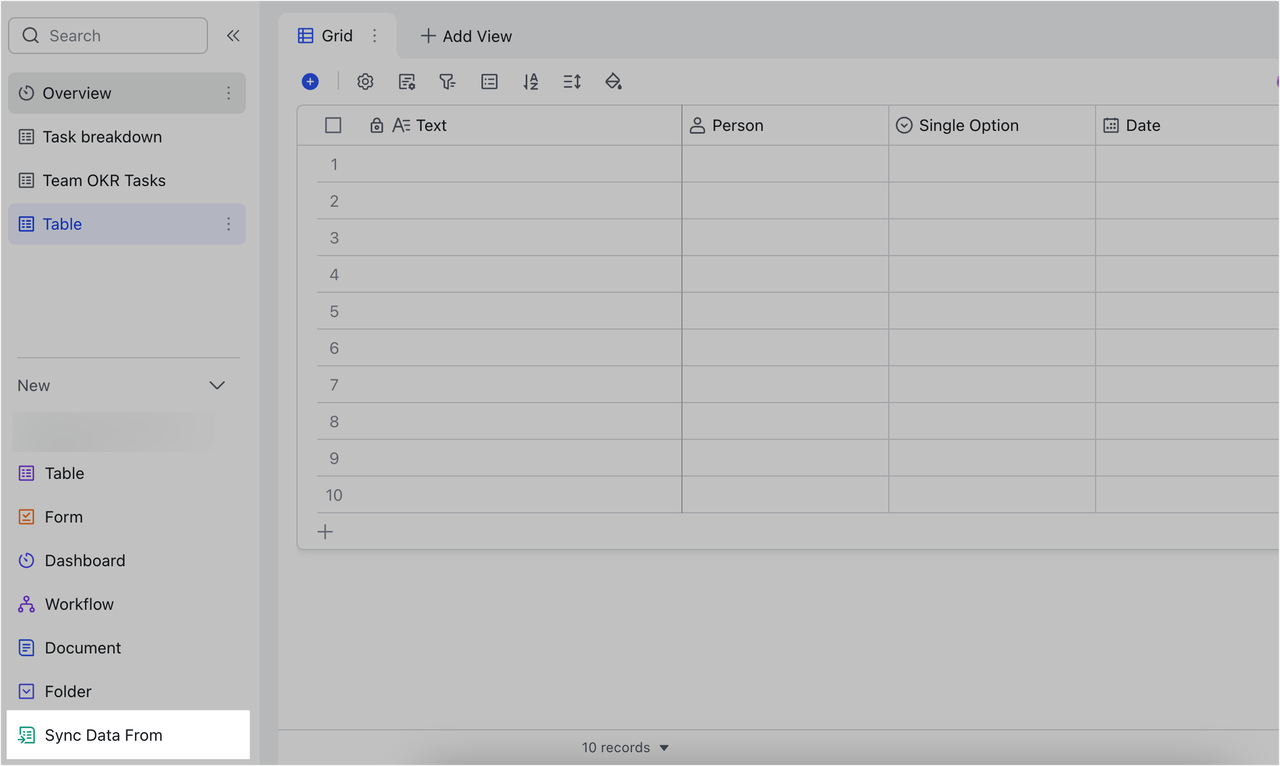The height and width of the screenshot is (766, 1280).
Task: Open the field settings icon in the toolbar
Action: pos(407,81)
